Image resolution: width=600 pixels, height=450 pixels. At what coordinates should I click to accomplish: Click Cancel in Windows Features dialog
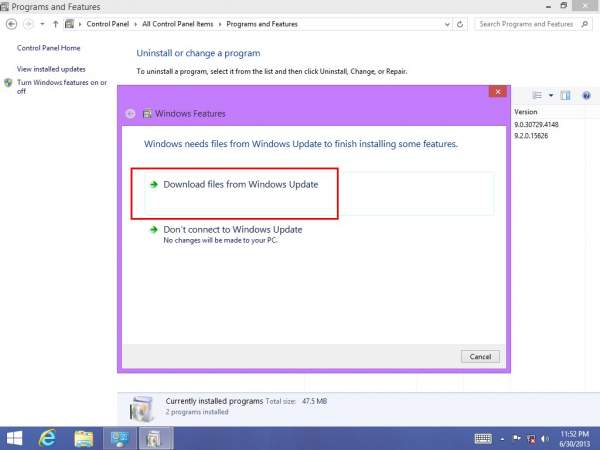tap(480, 357)
